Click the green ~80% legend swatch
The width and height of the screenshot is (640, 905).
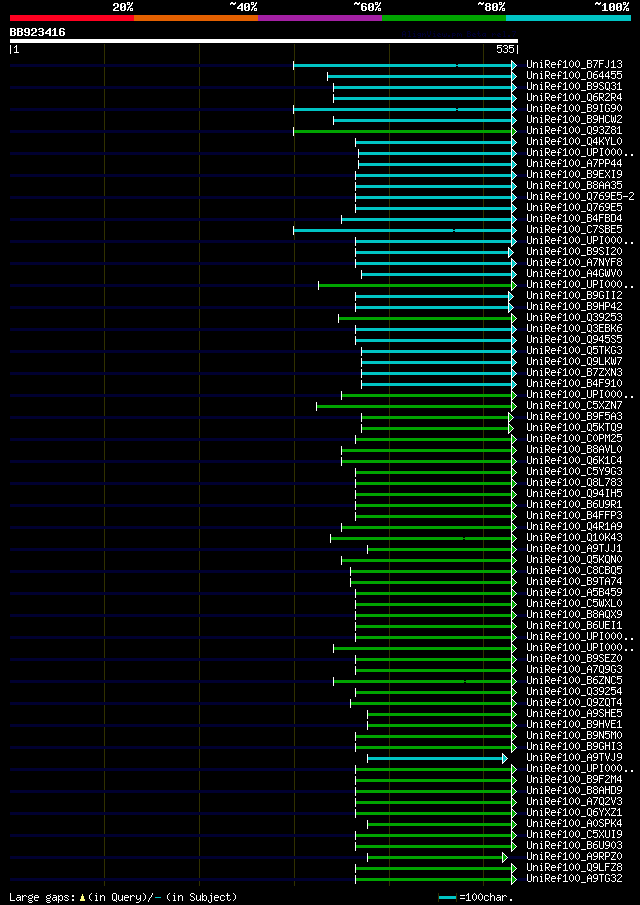pyautogui.click(x=444, y=18)
